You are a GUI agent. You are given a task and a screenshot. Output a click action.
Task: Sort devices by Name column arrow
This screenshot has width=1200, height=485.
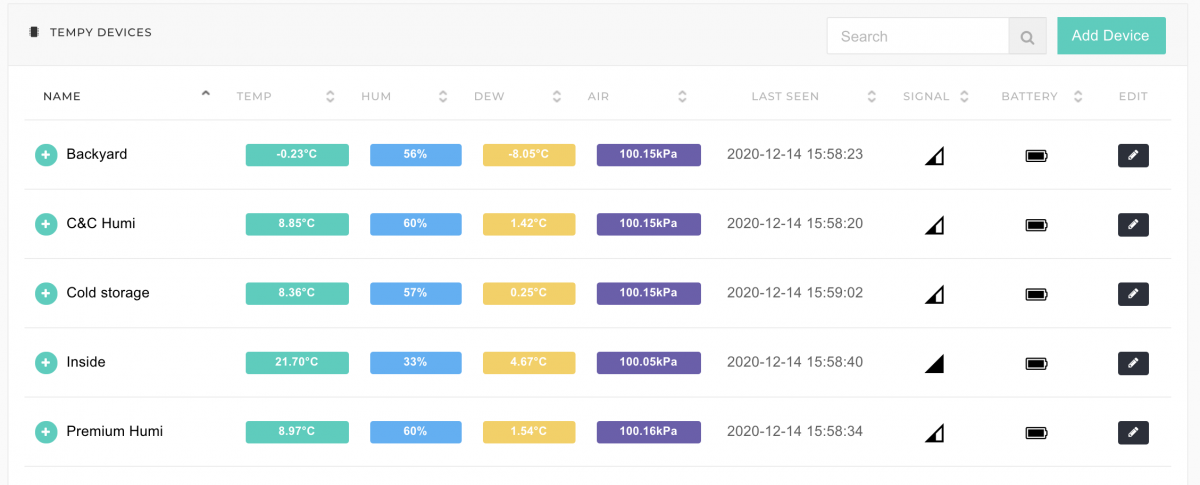(206, 94)
